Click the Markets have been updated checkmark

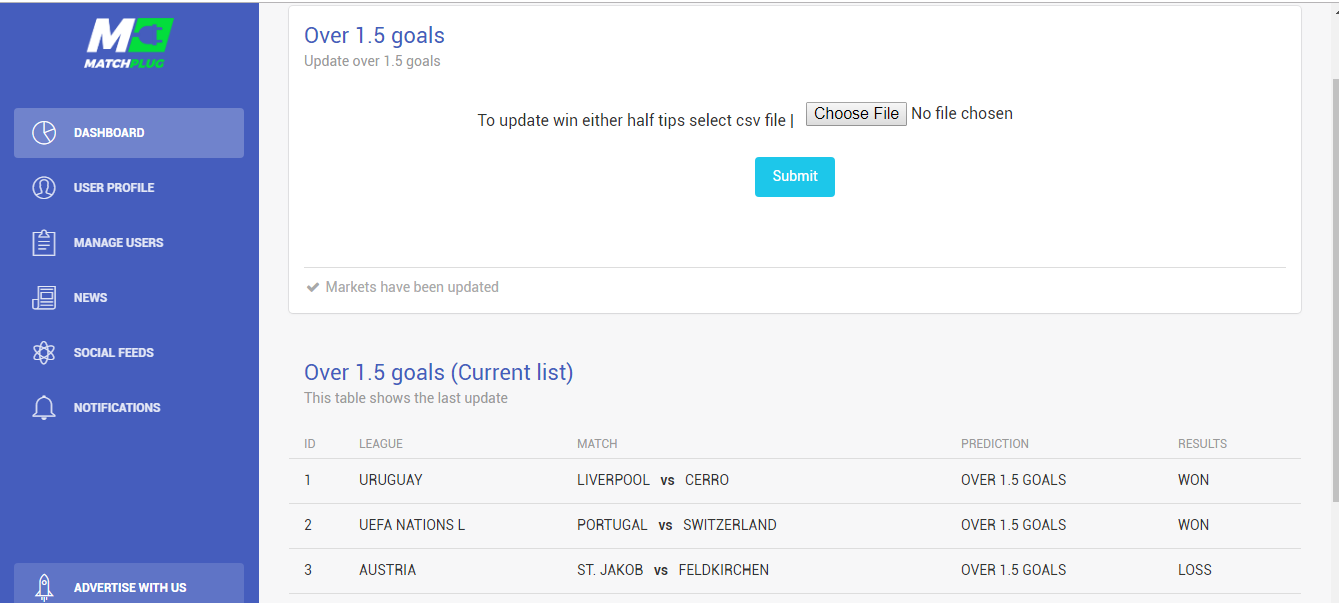point(312,288)
